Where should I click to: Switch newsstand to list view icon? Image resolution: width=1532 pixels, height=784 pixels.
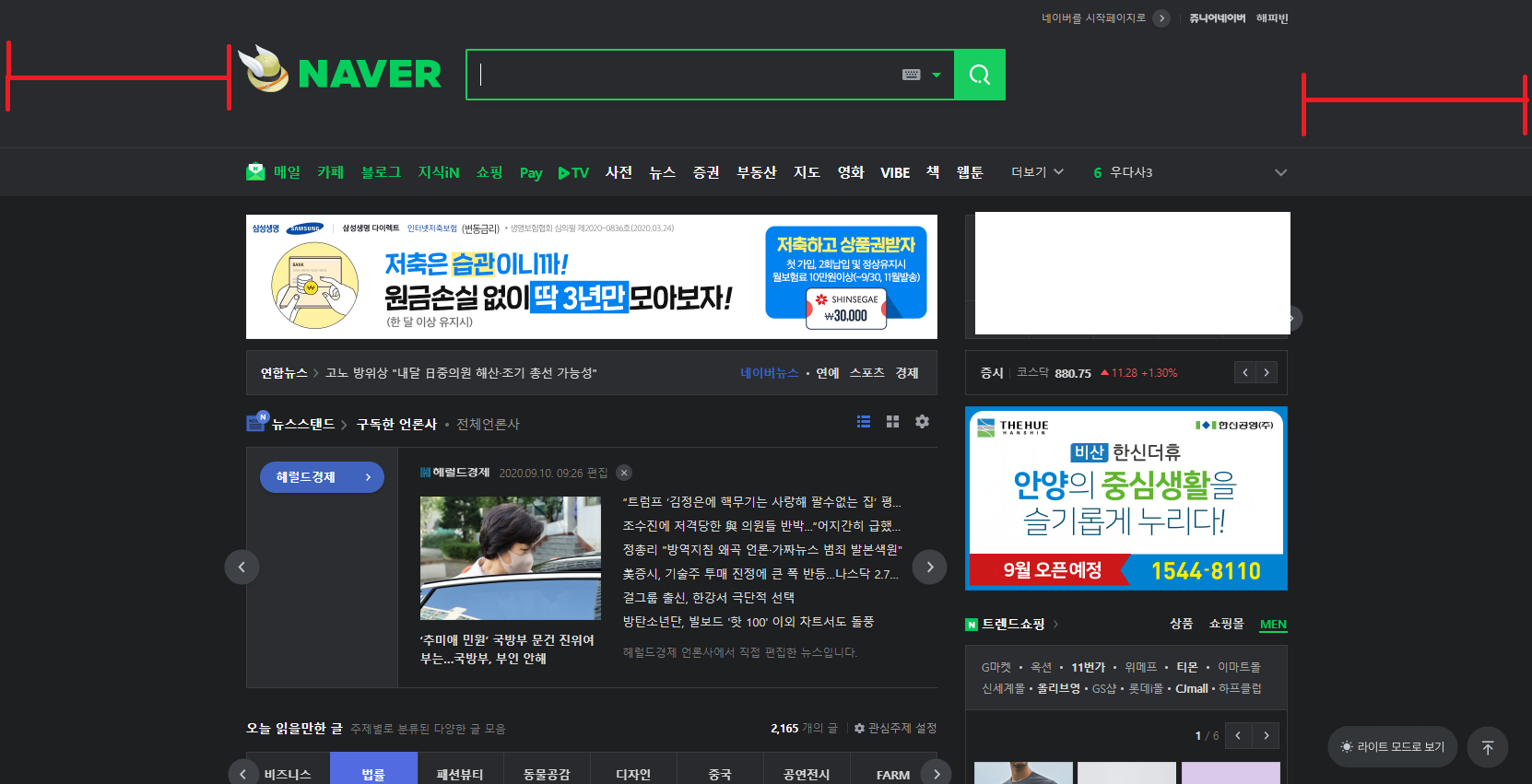(864, 421)
